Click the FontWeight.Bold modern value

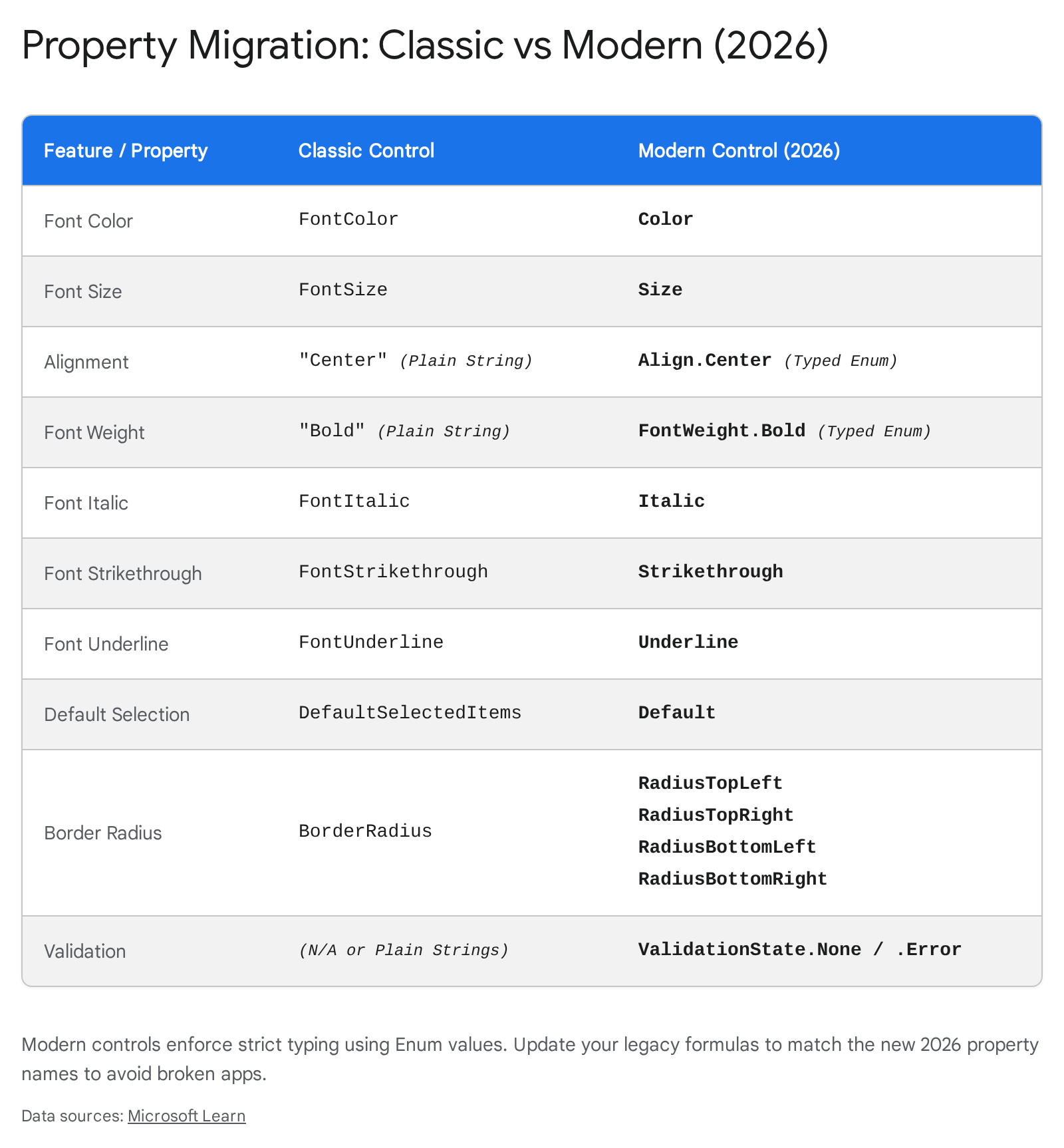coord(722,431)
